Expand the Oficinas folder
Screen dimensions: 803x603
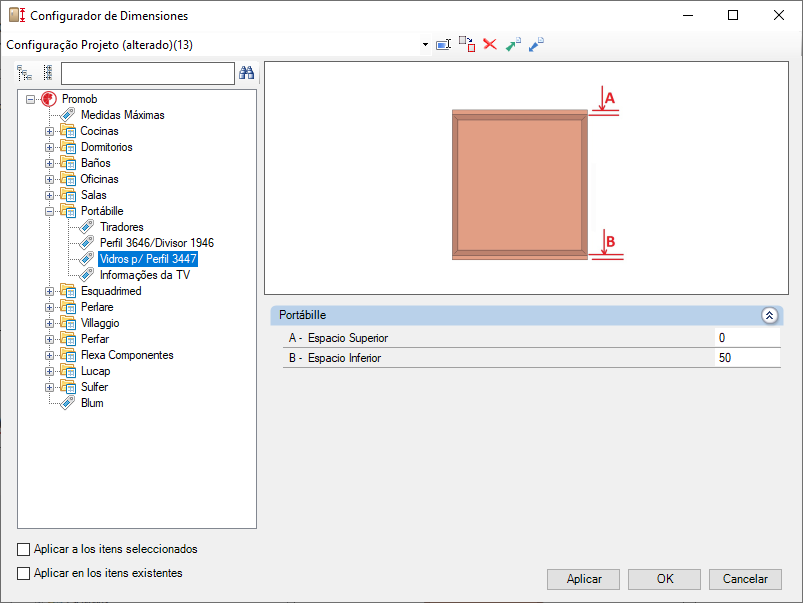pyautogui.click(x=49, y=179)
